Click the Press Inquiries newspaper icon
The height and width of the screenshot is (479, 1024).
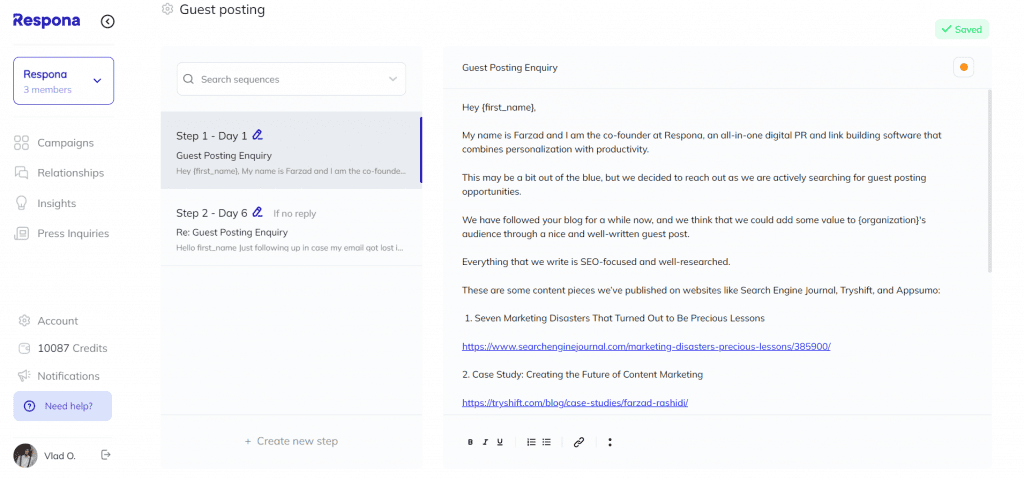(x=22, y=233)
